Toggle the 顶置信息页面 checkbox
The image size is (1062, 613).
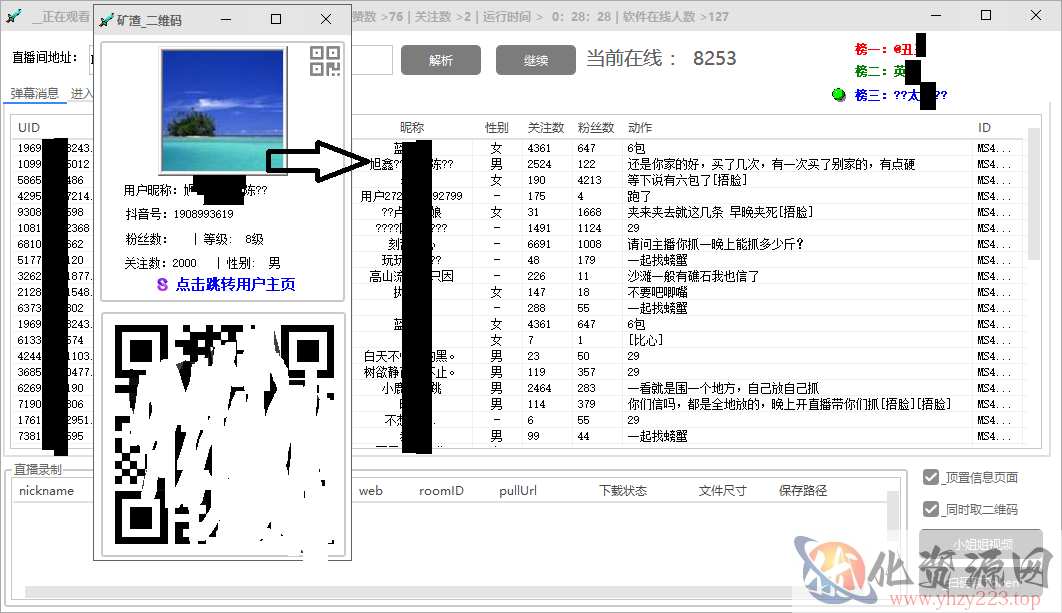point(931,478)
